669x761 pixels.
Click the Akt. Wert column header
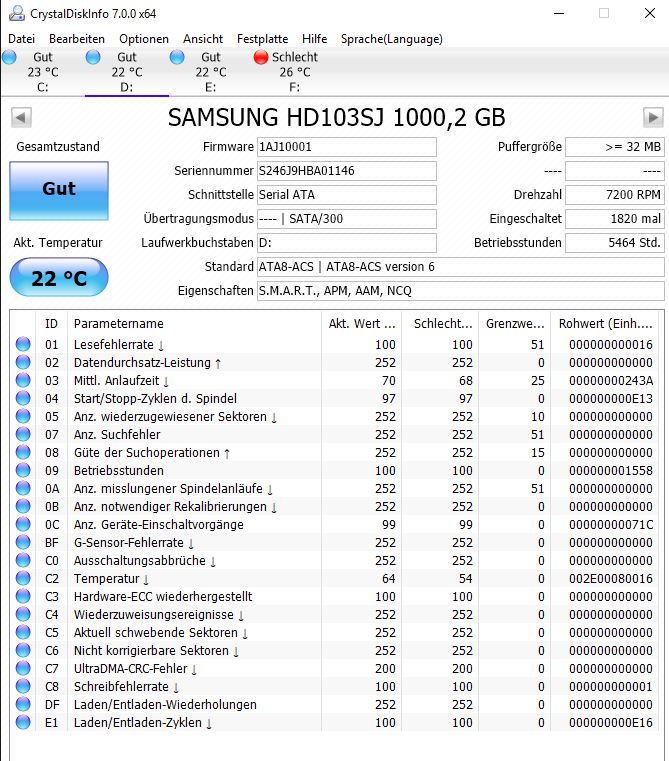[362, 324]
